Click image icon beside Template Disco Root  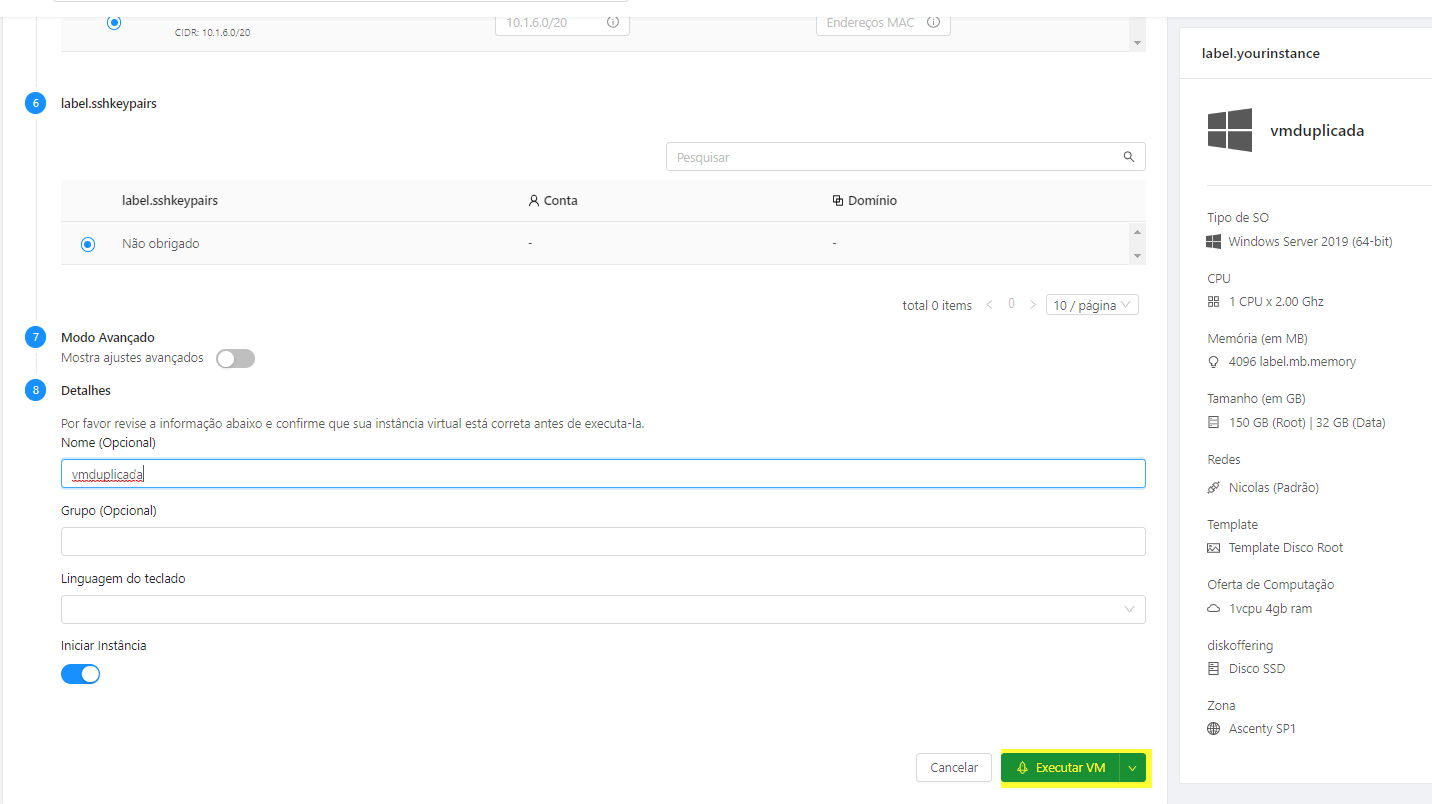click(1214, 547)
